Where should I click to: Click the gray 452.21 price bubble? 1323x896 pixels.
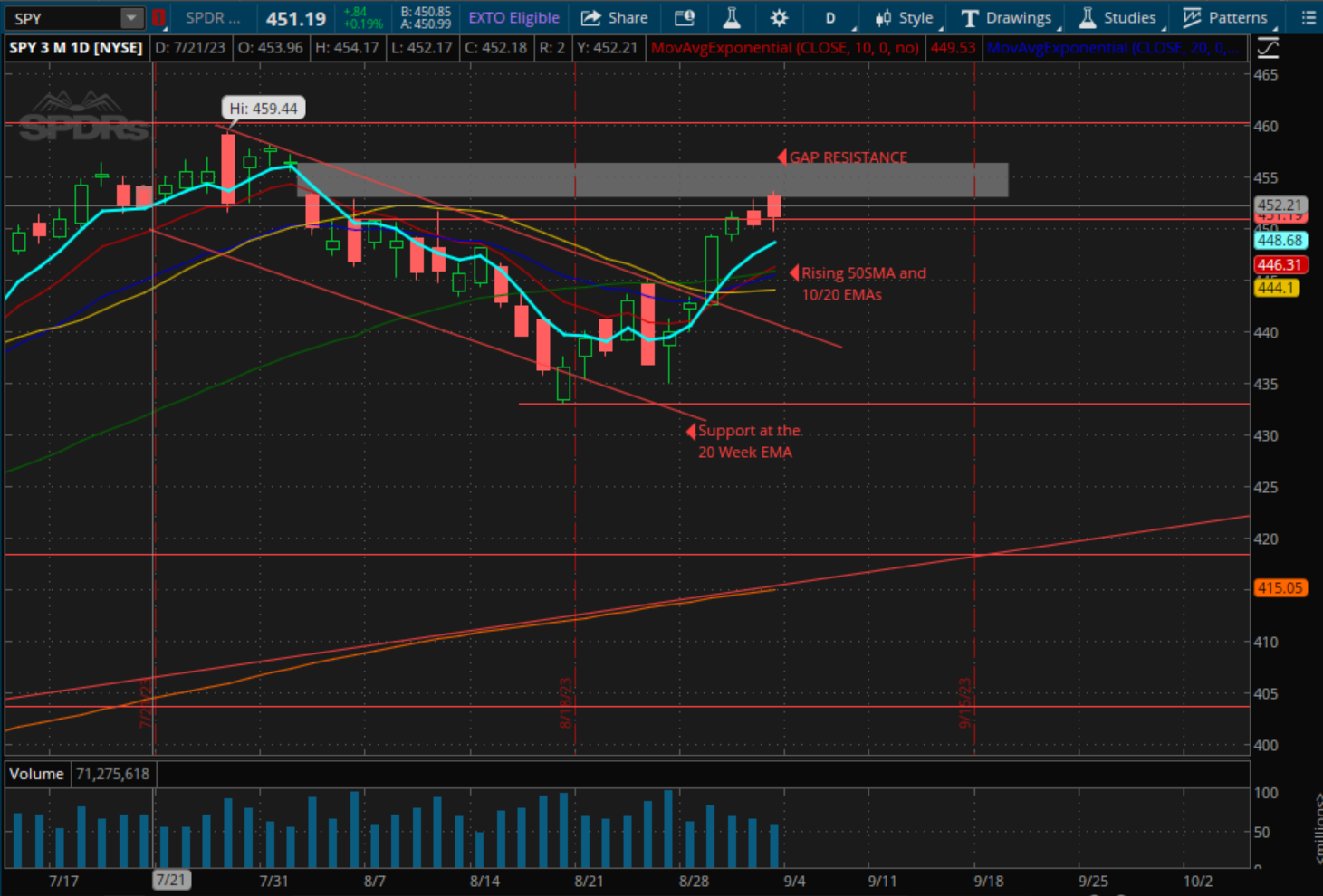[1279, 205]
